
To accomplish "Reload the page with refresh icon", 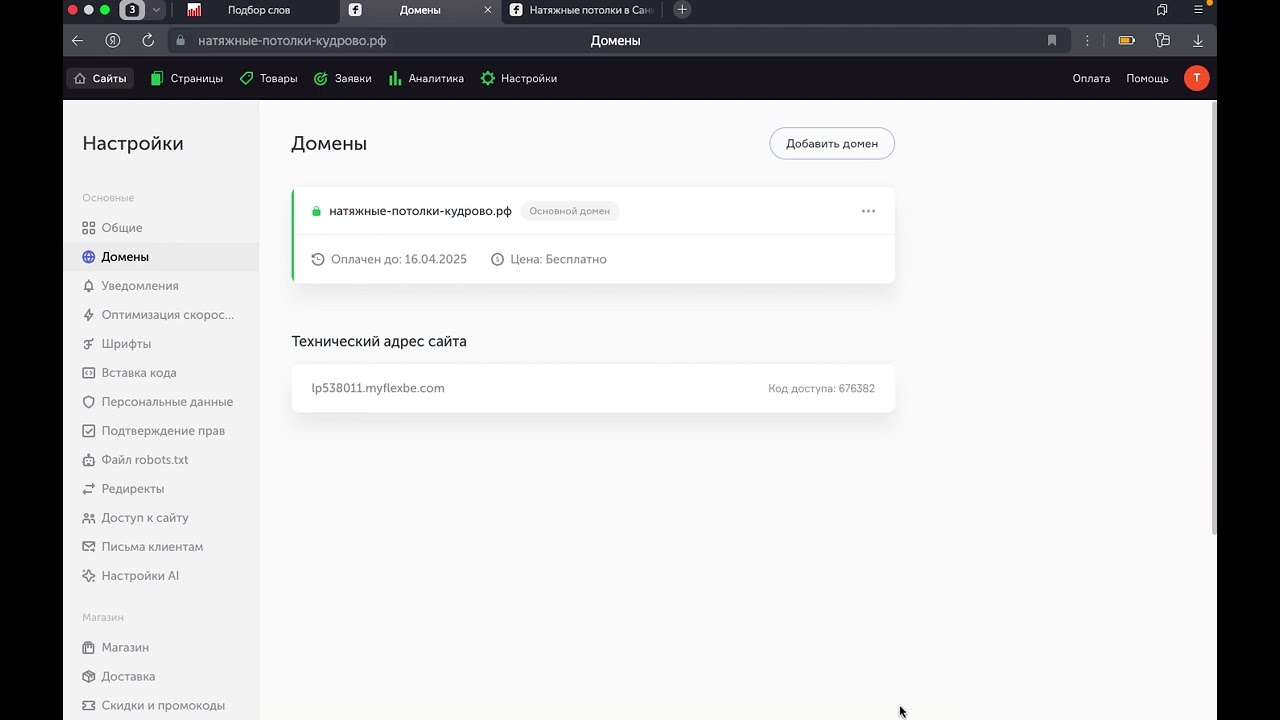I will [148, 41].
